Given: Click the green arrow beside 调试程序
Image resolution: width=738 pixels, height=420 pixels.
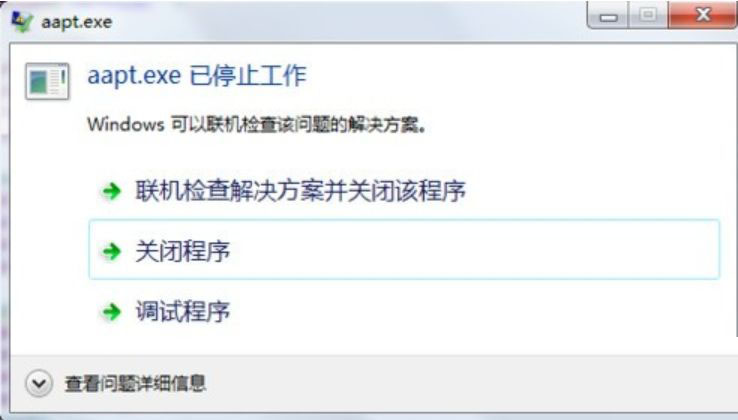Looking at the screenshot, I should 112,312.
